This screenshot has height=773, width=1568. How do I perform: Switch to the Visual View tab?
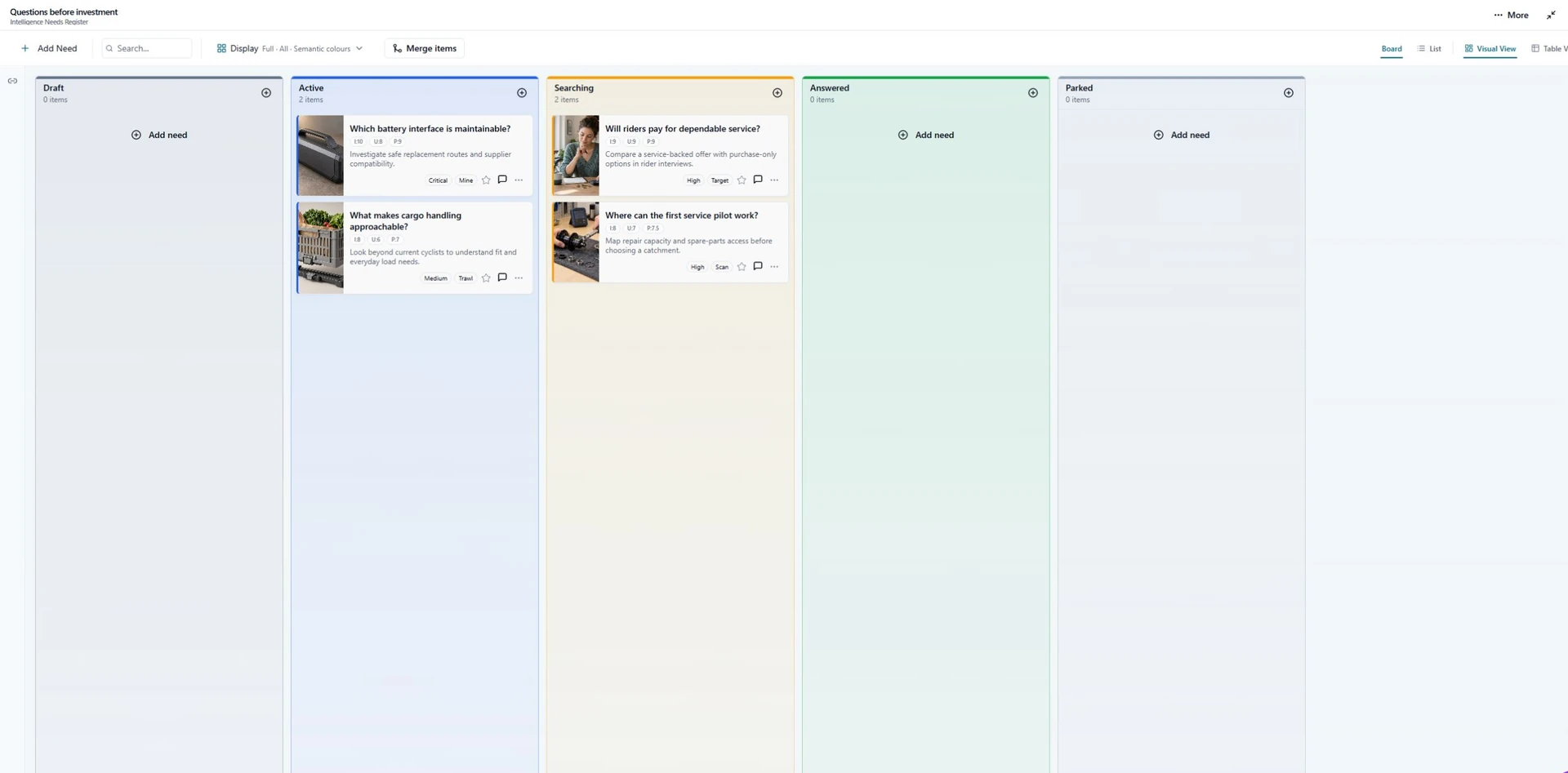tap(1490, 49)
